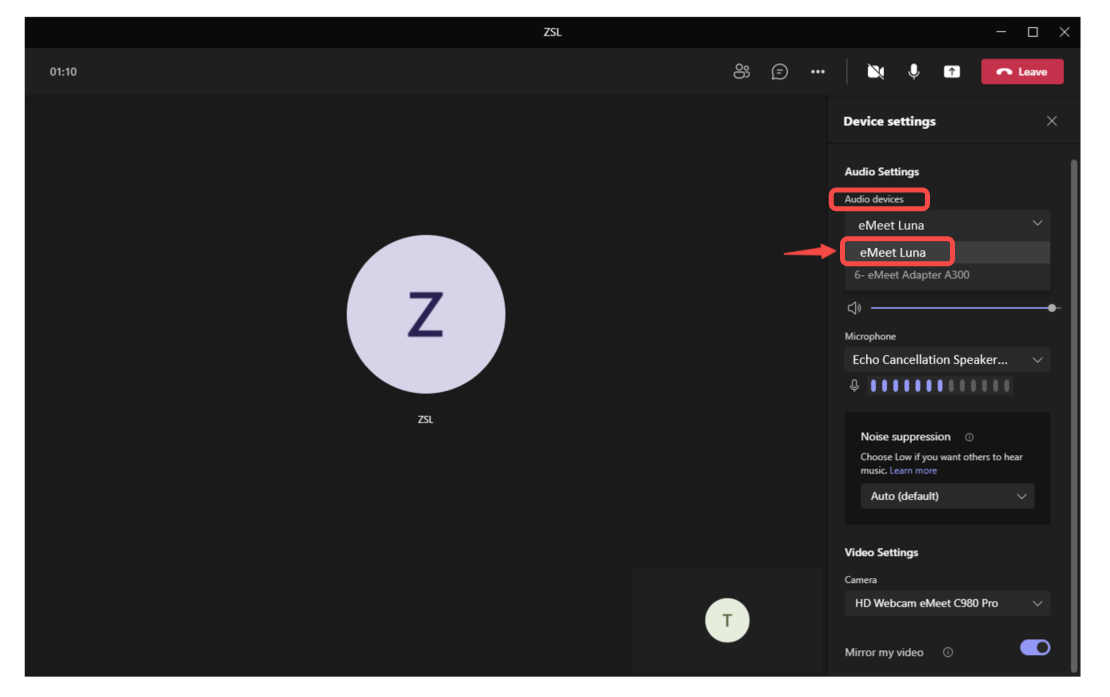Mute the microphone in meeting toolbar
Screen dimensions: 1110x697
point(913,72)
